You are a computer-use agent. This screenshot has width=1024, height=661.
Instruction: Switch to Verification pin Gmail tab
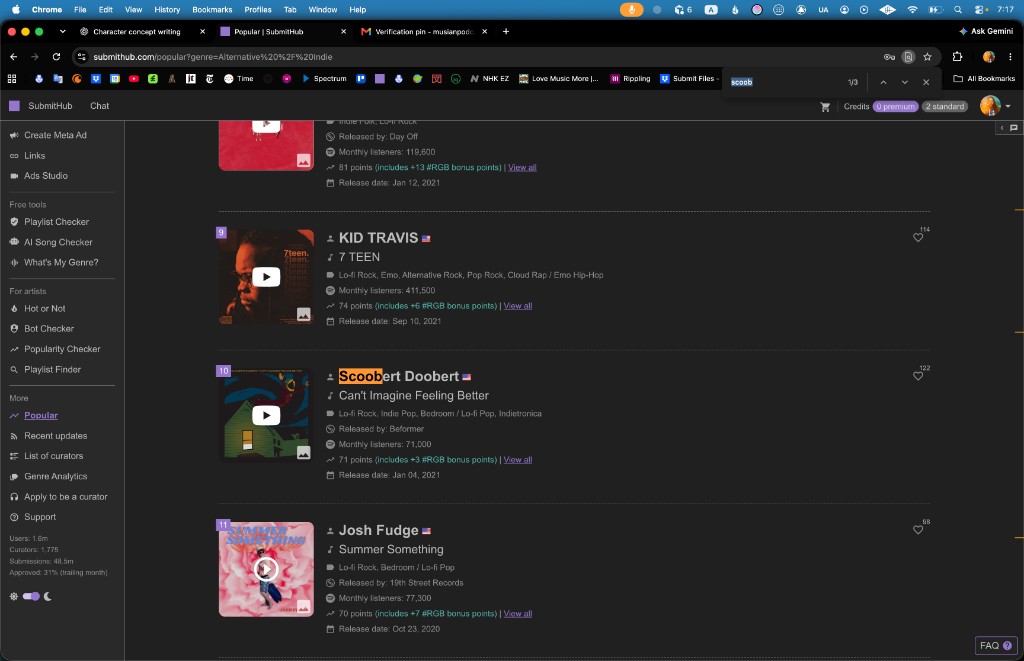pos(424,31)
